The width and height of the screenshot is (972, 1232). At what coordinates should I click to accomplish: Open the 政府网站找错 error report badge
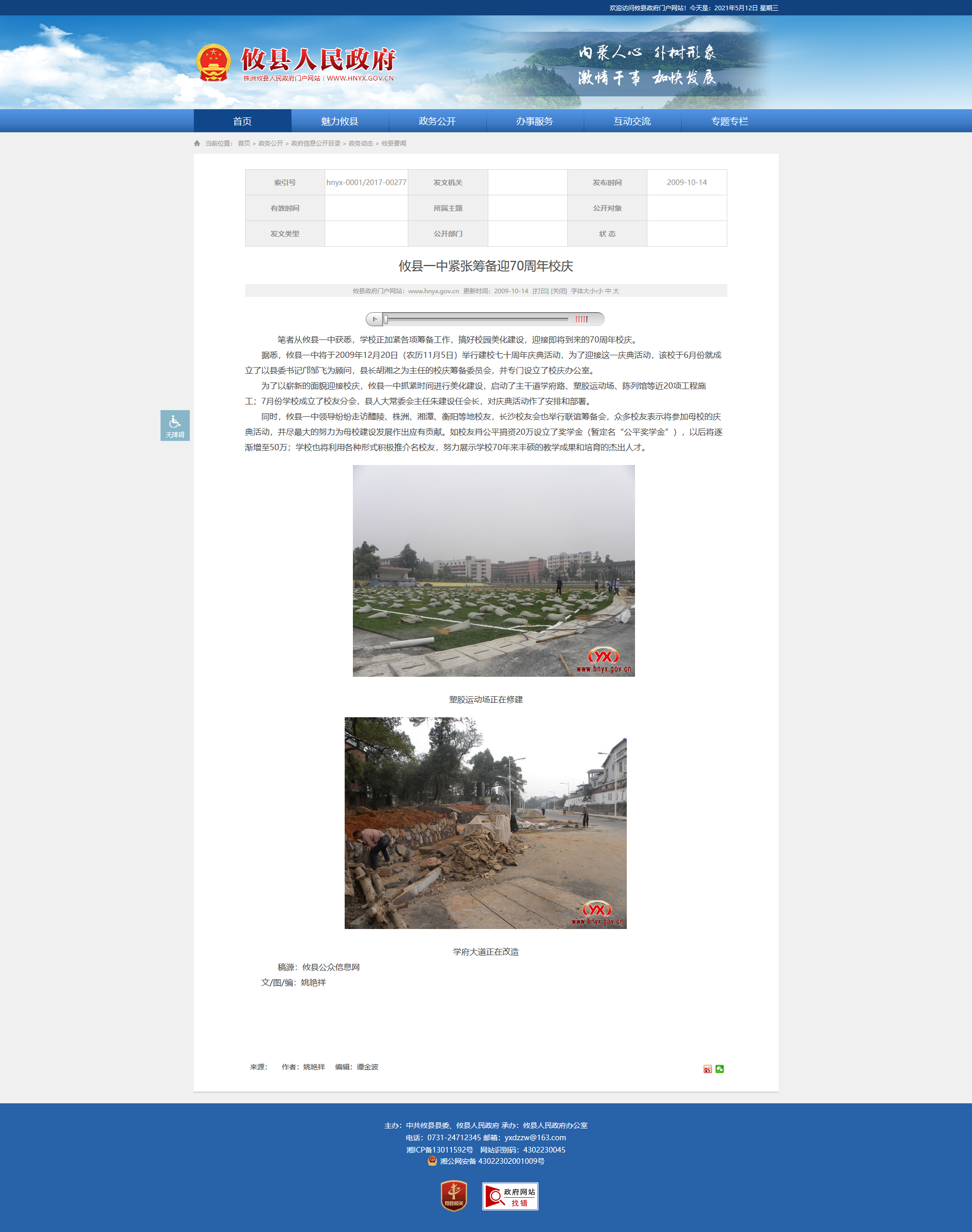510,1196
